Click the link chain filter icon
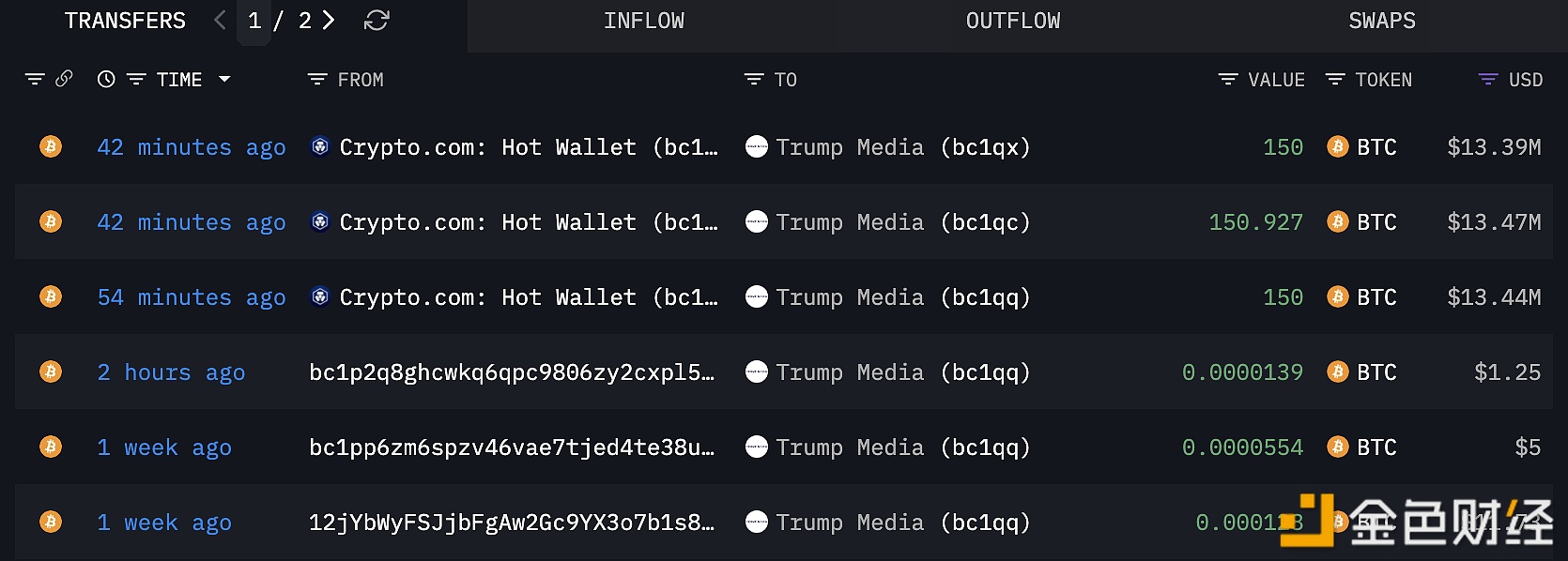The height and width of the screenshot is (561, 1568). (64, 80)
